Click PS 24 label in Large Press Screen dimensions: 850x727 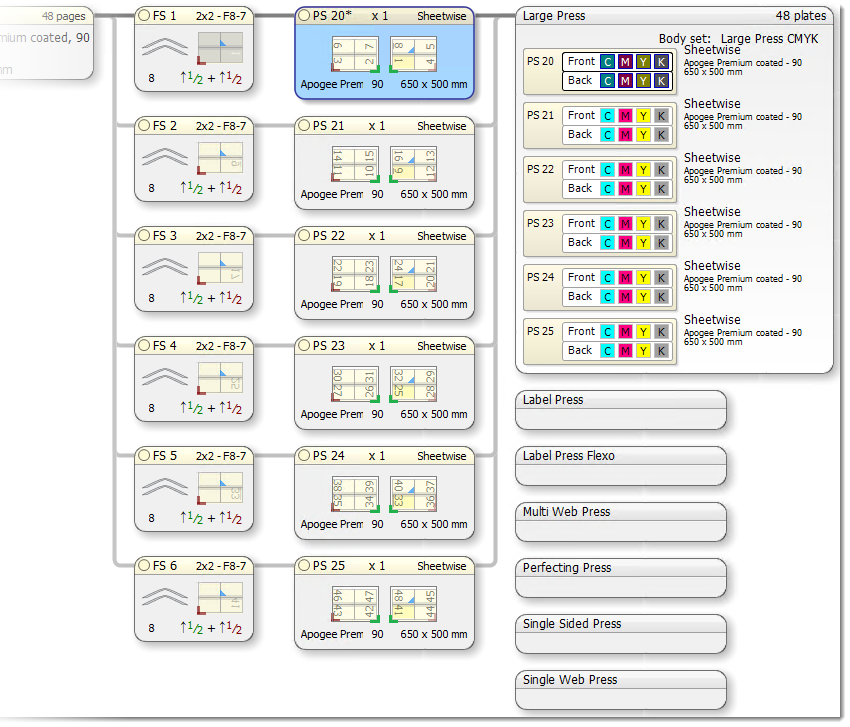tap(540, 277)
